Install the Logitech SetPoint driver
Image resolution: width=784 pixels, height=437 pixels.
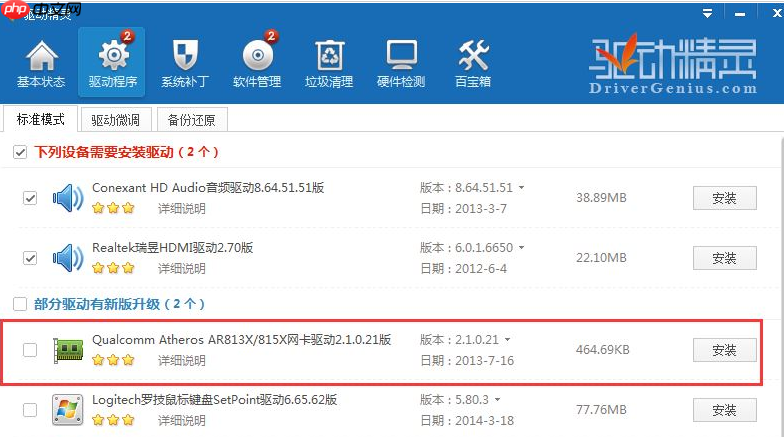click(x=724, y=410)
